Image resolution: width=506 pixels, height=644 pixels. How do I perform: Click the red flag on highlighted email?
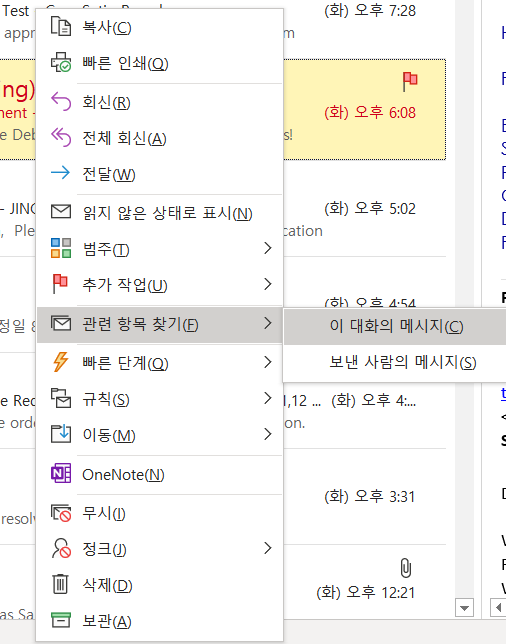pos(409,81)
